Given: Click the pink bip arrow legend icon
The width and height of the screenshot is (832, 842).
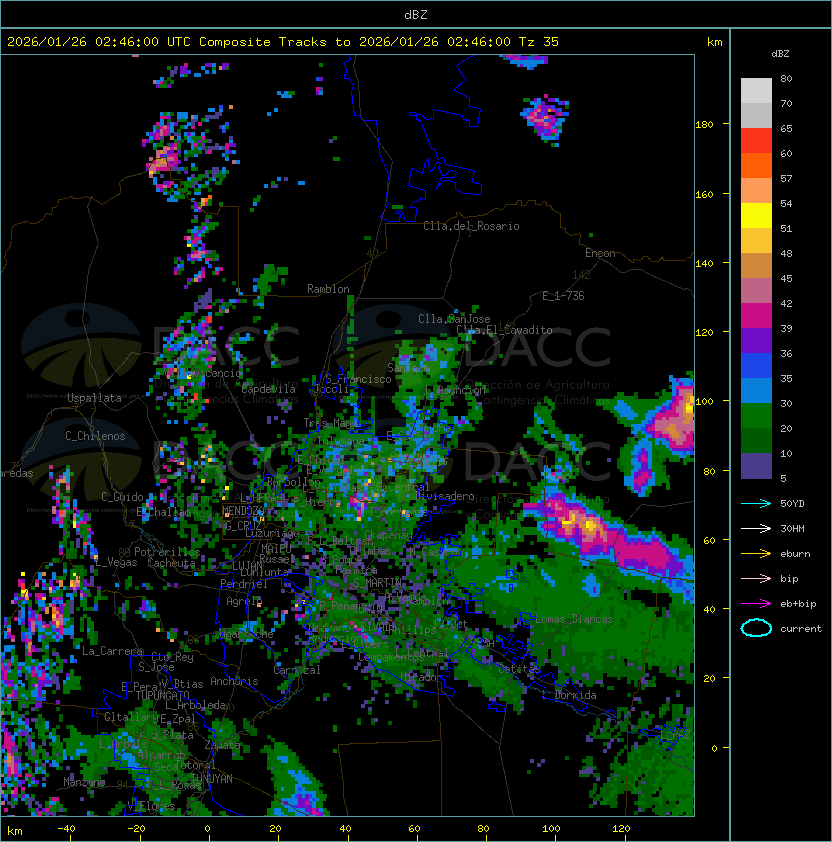Looking at the screenshot, I should coord(756,578).
